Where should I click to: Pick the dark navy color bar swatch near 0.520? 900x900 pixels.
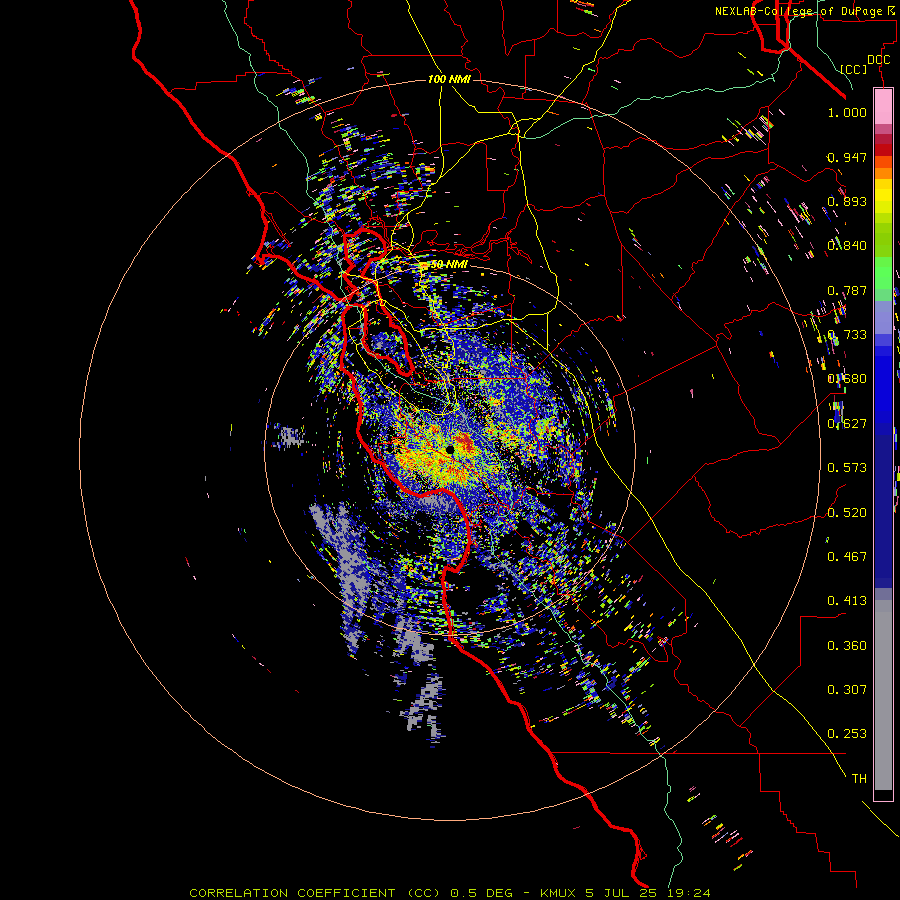pos(883,505)
